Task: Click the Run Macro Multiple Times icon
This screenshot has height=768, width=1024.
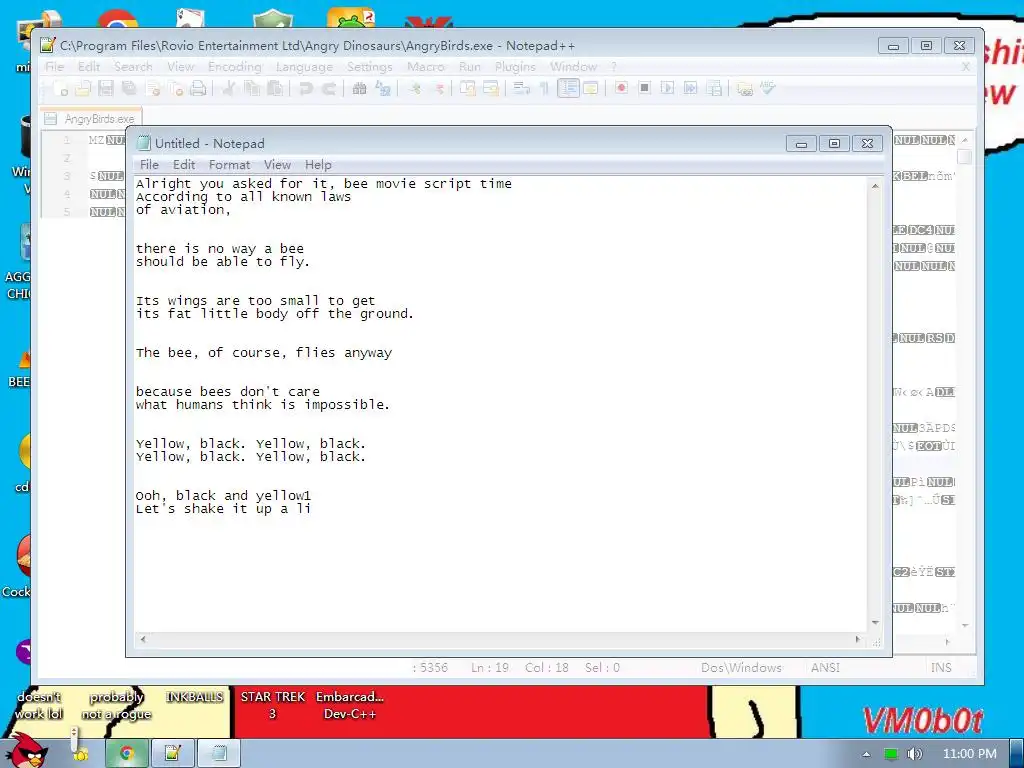Action: (x=690, y=88)
